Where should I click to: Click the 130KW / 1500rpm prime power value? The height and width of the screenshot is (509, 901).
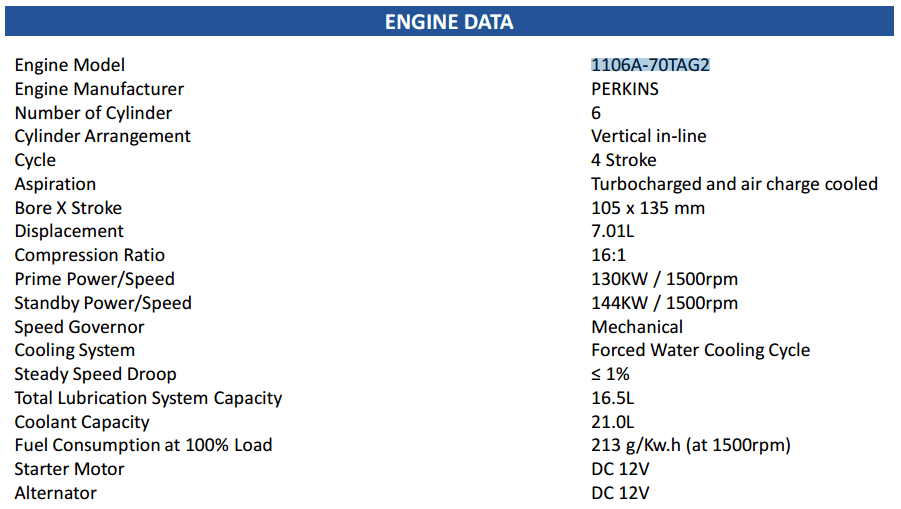point(664,279)
